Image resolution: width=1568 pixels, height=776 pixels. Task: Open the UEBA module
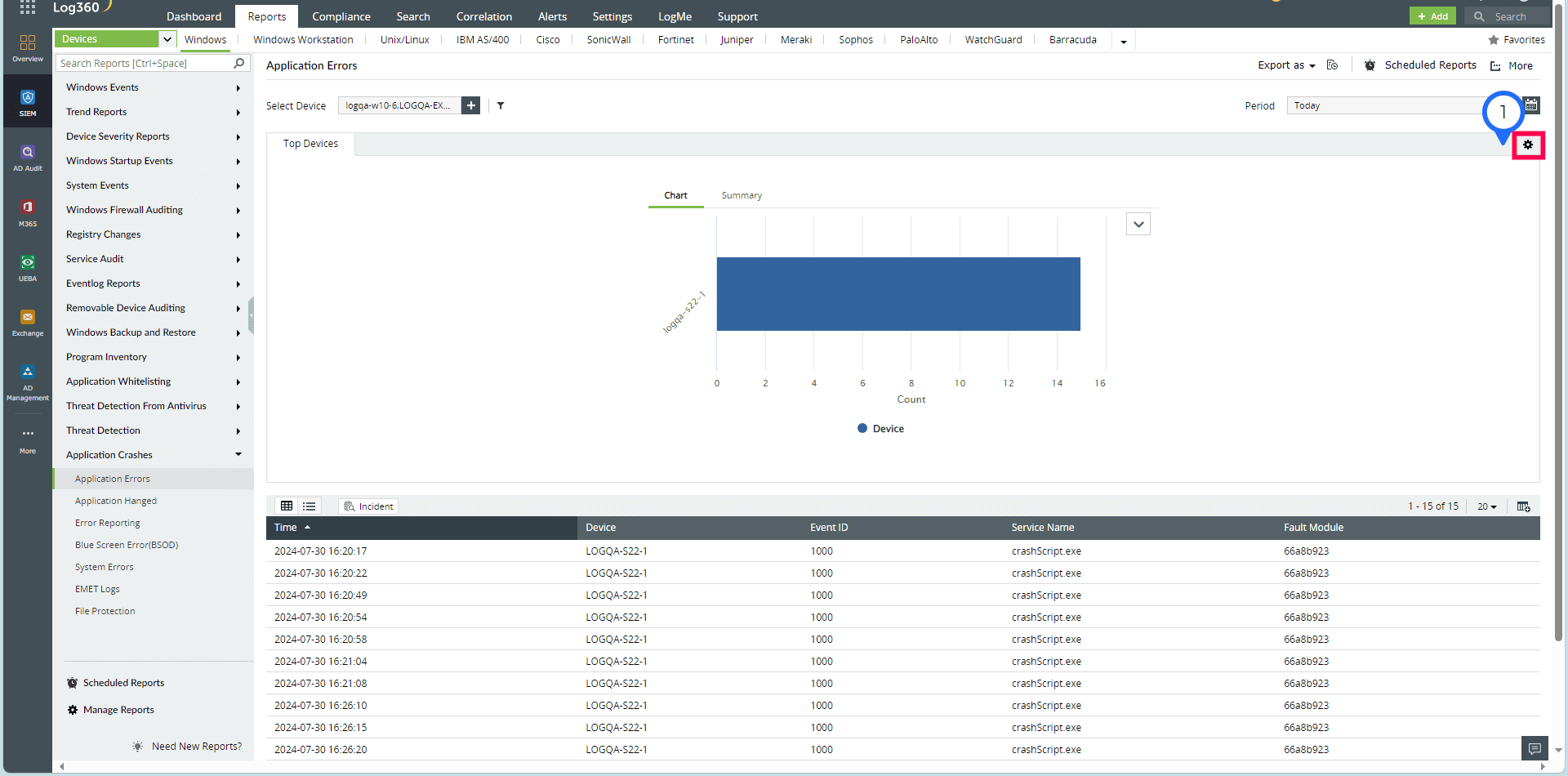[28, 268]
